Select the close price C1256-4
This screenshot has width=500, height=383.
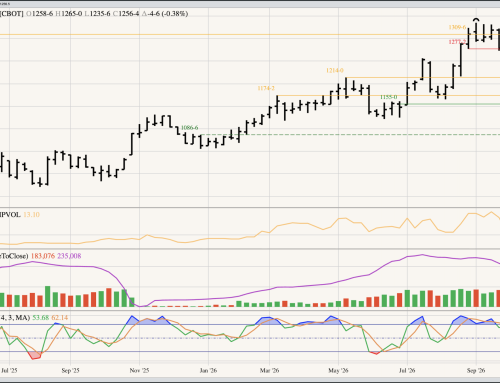tap(126, 14)
